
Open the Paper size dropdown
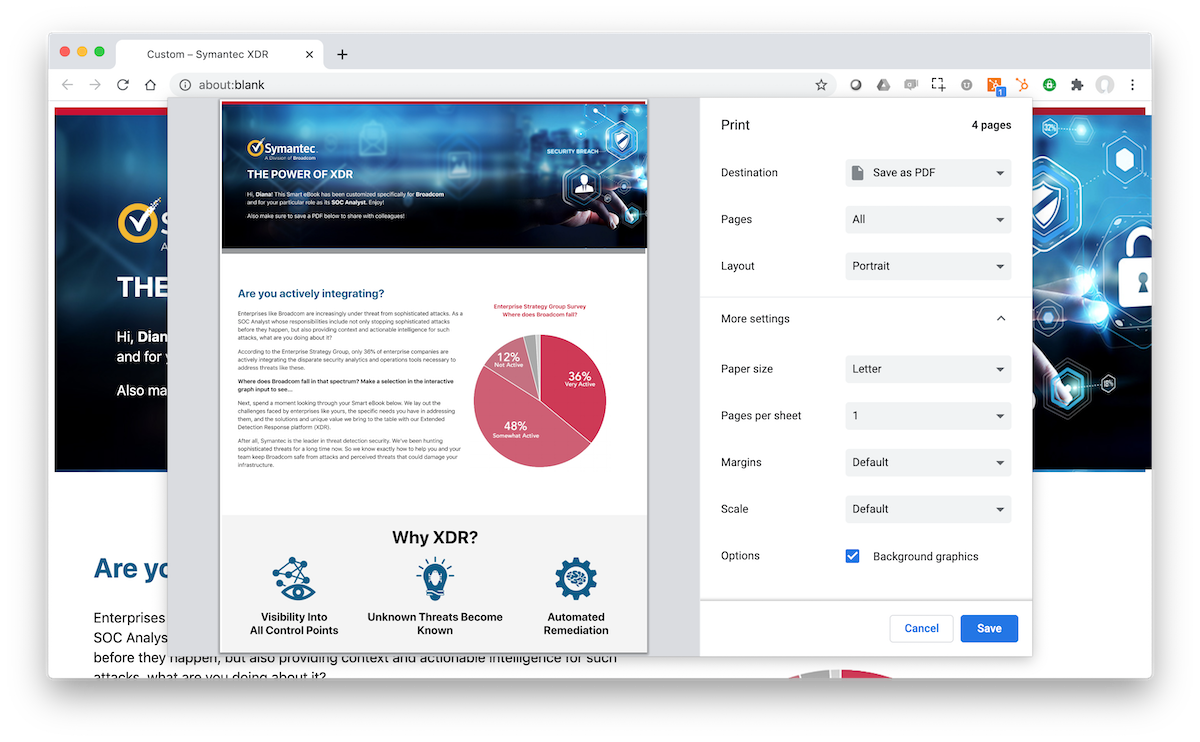(928, 369)
